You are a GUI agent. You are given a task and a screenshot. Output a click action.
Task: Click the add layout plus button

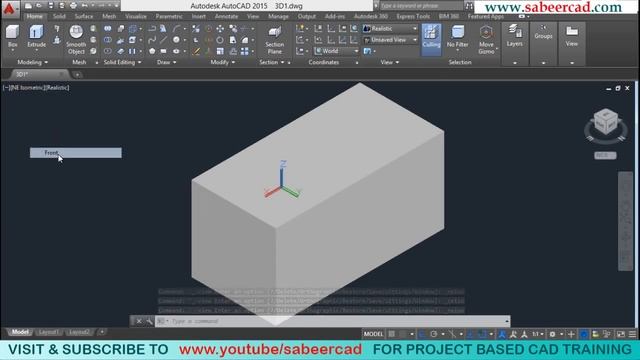pos(102,332)
